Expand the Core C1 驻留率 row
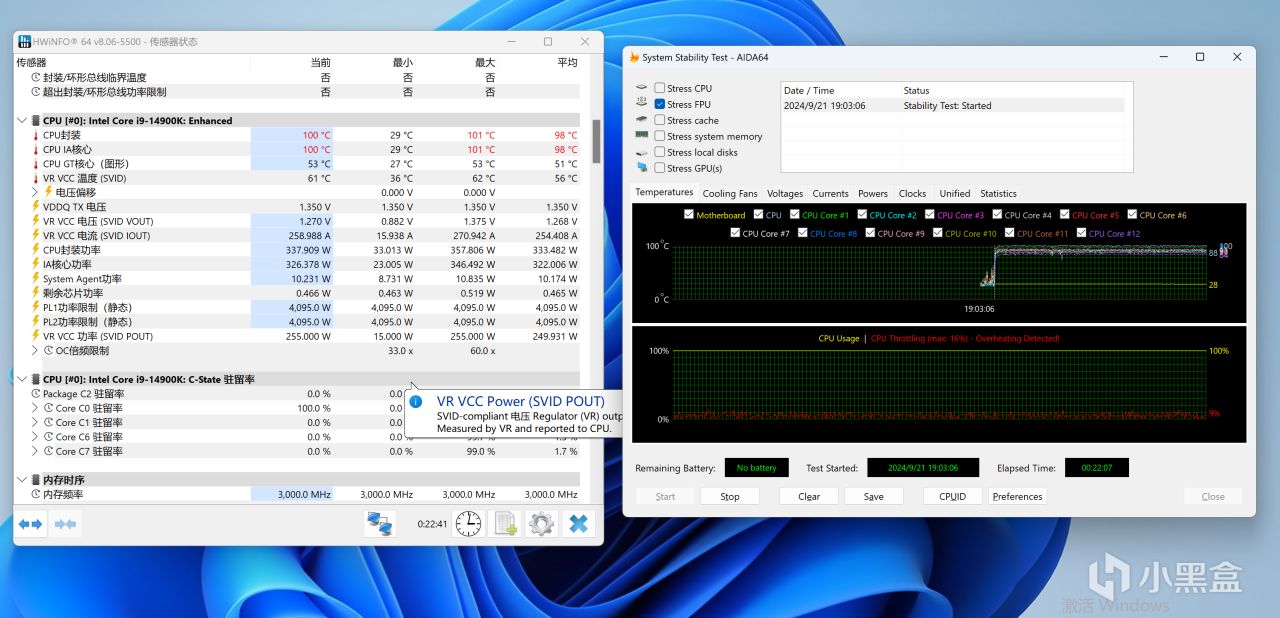 (35, 423)
